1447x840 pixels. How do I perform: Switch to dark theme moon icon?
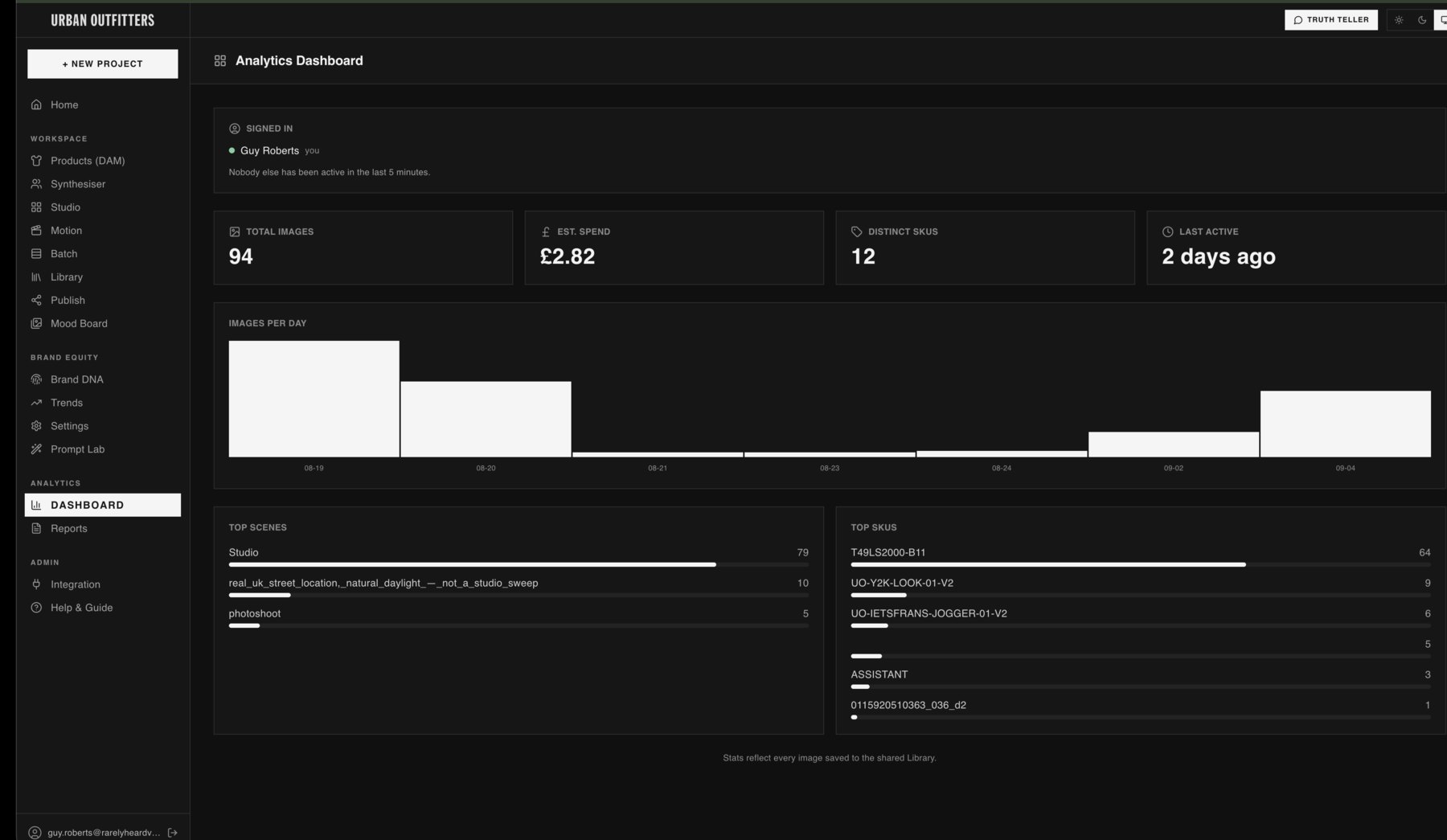[1422, 20]
